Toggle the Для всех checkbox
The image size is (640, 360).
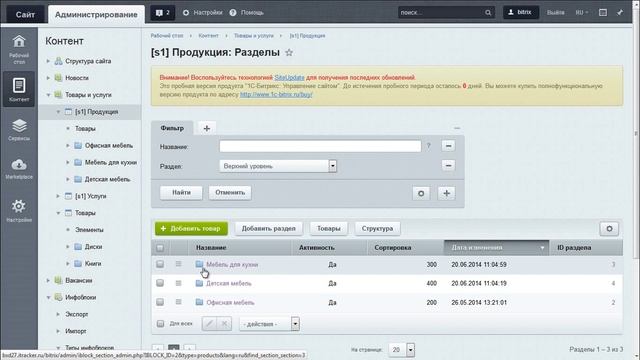click(x=160, y=324)
